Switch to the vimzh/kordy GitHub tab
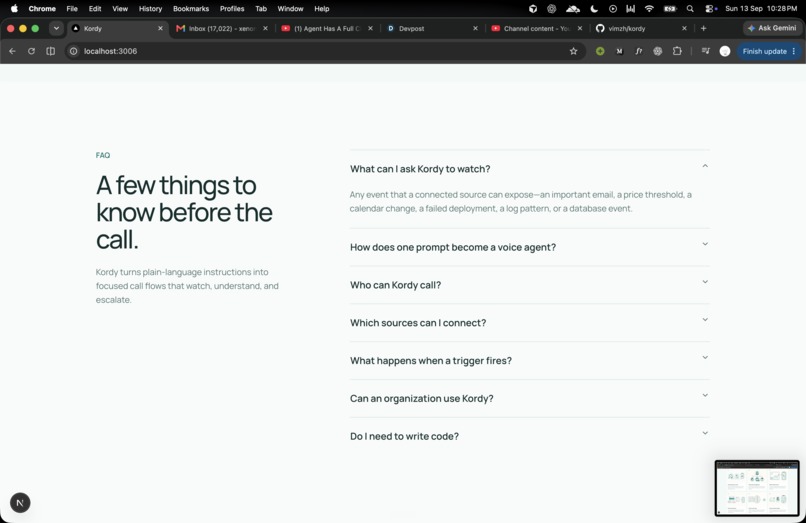The width and height of the screenshot is (806, 523). coord(640,28)
